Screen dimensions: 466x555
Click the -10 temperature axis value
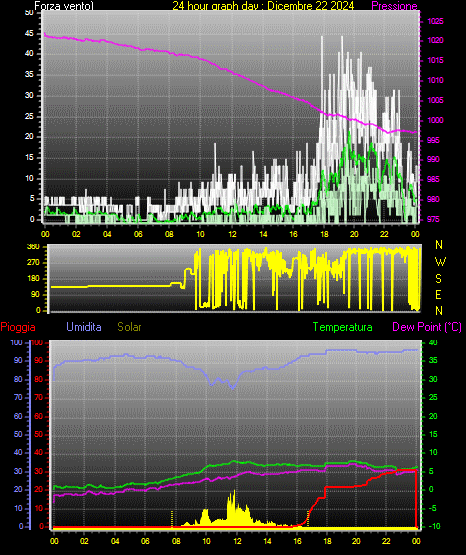[434, 526]
